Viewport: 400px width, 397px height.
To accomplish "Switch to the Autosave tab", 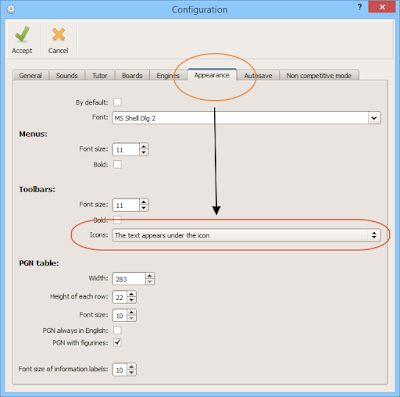I will (258, 76).
